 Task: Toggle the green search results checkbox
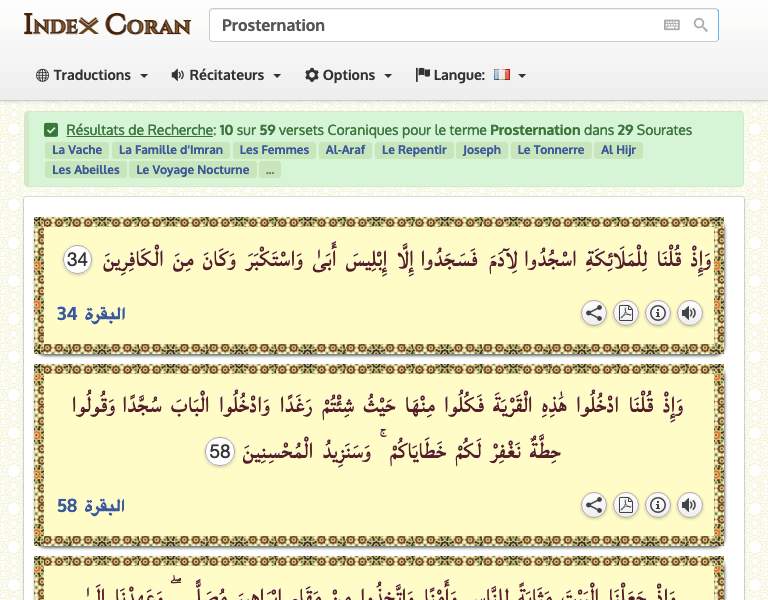(x=51, y=130)
